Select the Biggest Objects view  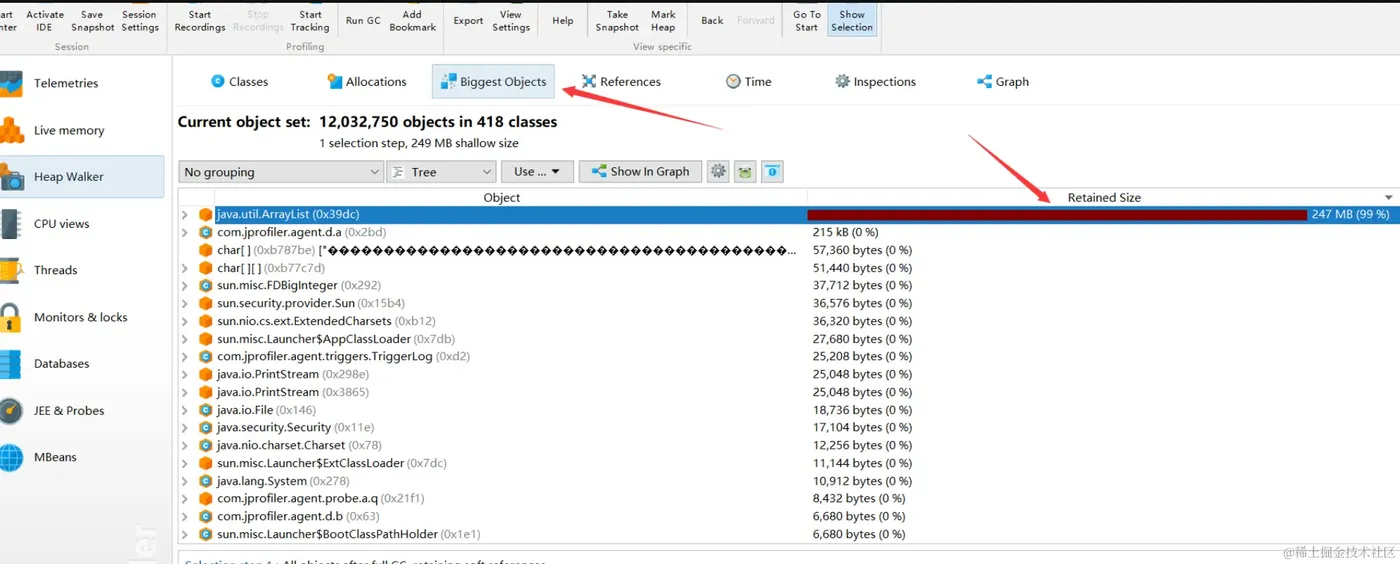pyautogui.click(x=494, y=82)
